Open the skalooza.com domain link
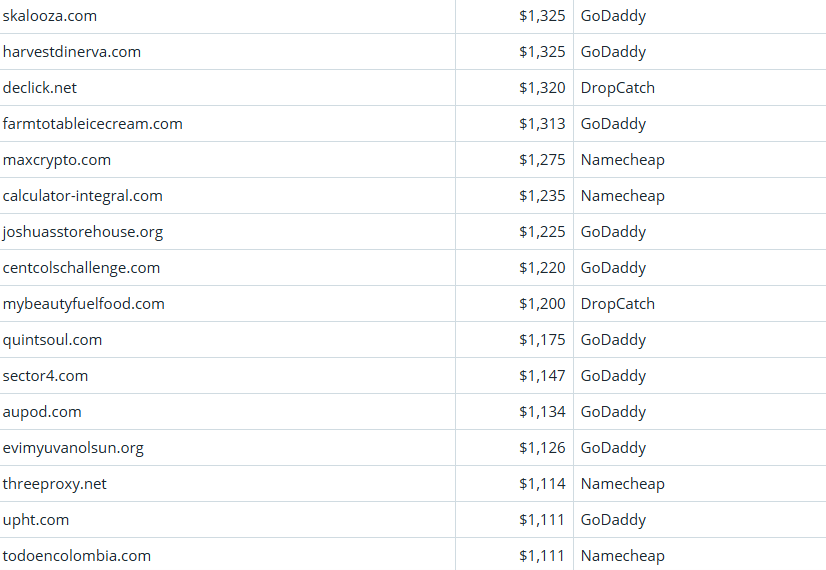Image resolution: width=826 pixels, height=570 pixels. pos(50,16)
